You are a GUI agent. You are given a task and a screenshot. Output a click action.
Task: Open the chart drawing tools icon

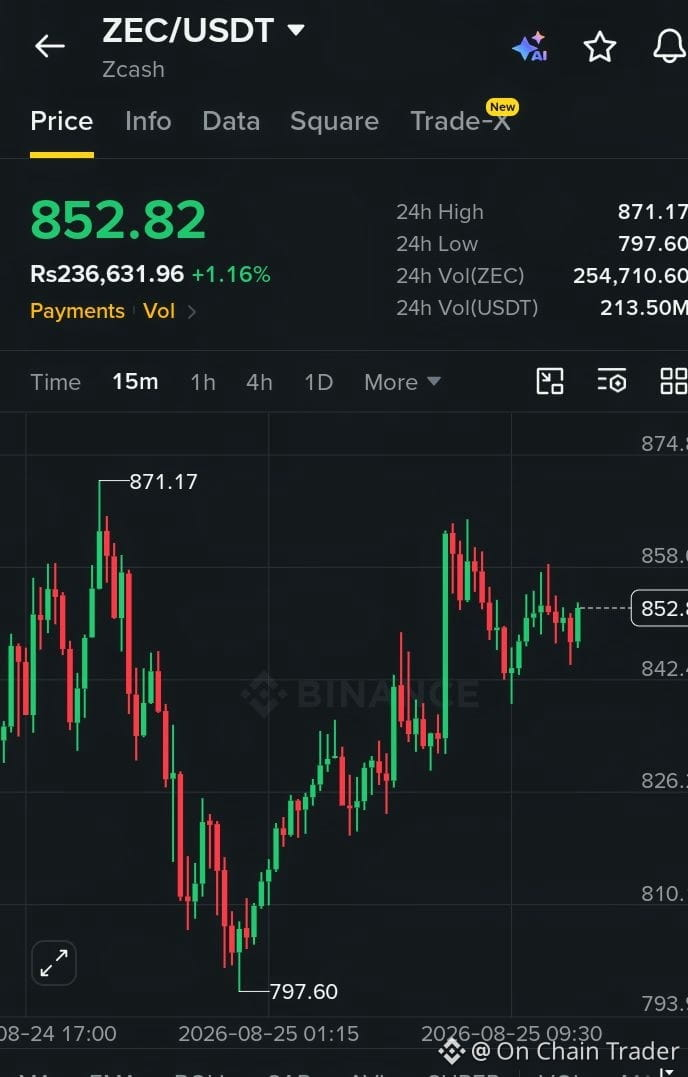pyautogui.click(x=550, y=381)
